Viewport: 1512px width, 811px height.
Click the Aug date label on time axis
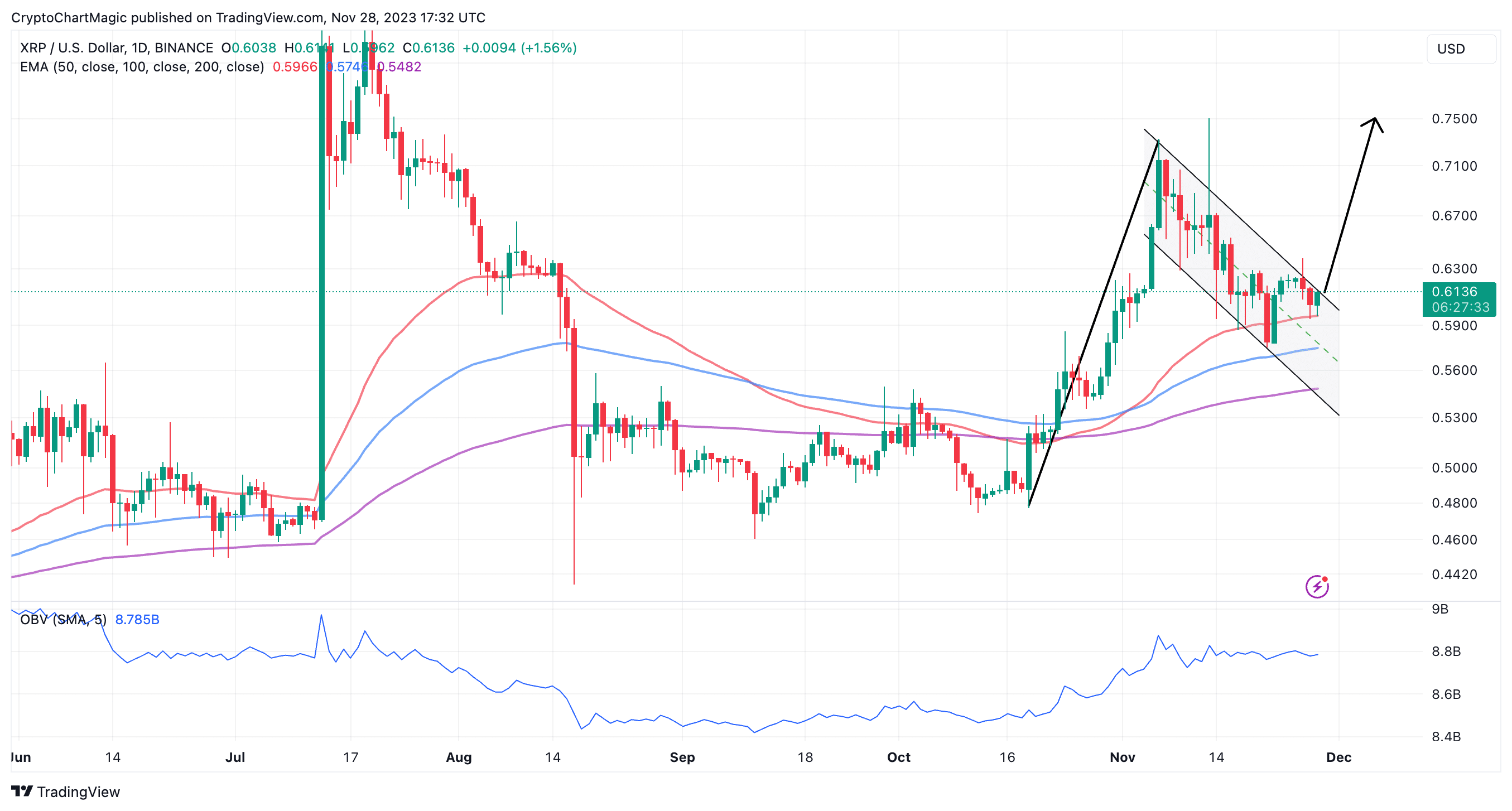459,757
